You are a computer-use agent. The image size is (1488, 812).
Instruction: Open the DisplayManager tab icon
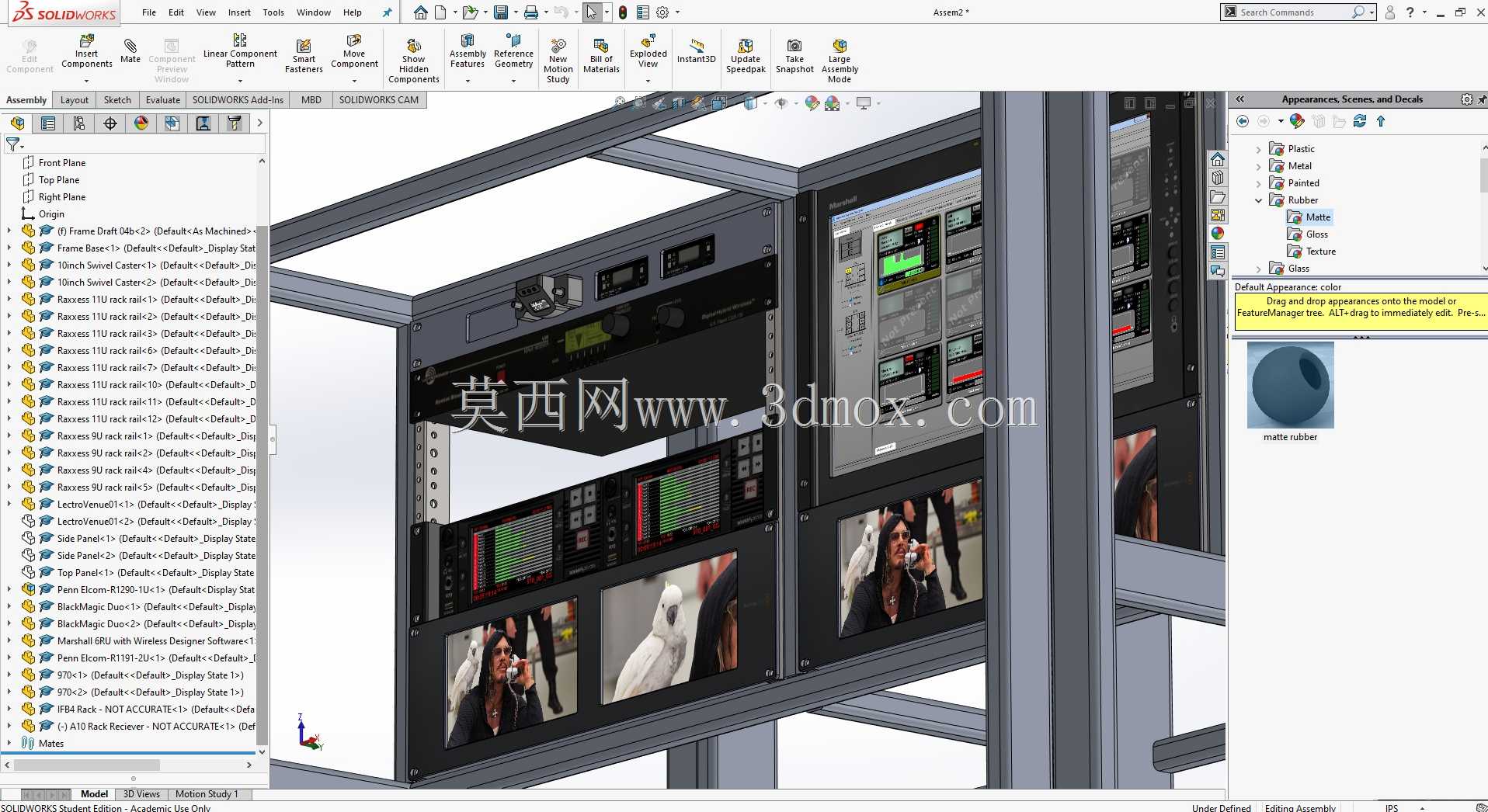(x=141, y=123)
